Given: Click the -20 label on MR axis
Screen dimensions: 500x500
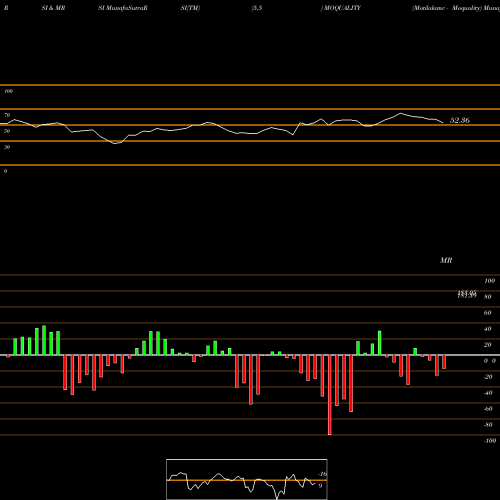Looking at the screenshot, I should pyautogui.click(x=488, y=377).
